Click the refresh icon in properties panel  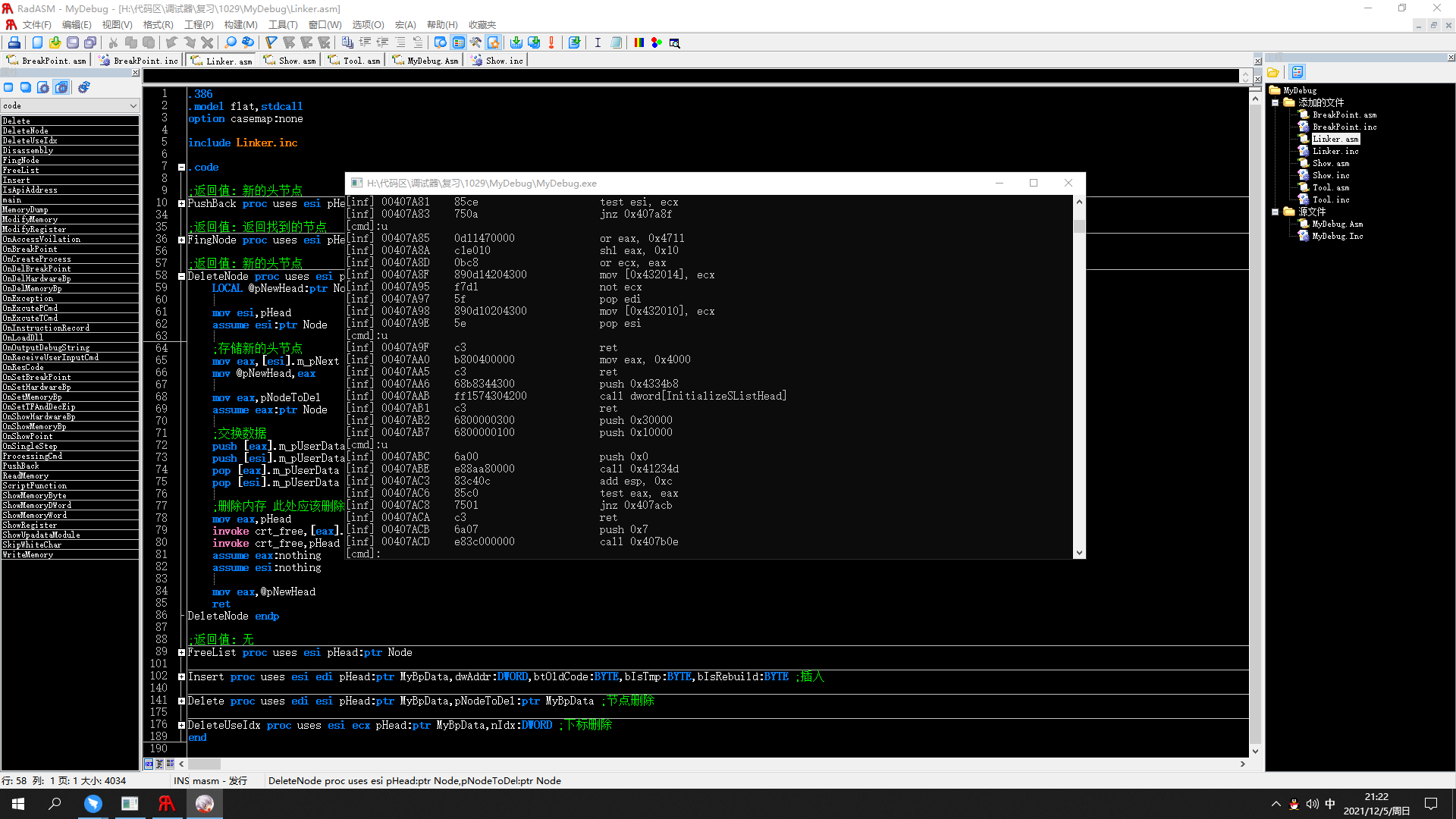coord(84,87)
